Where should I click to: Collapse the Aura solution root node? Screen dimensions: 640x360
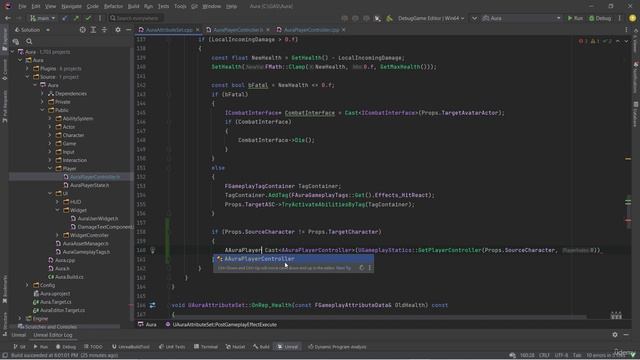click(x=12, y=52)
